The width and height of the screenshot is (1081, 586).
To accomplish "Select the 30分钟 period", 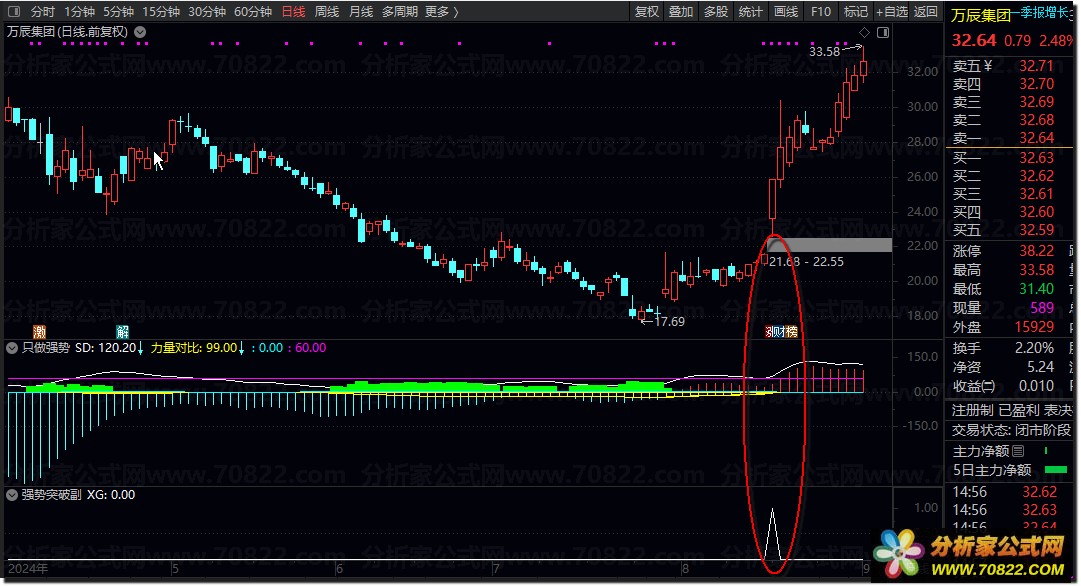I will [208, 12].
